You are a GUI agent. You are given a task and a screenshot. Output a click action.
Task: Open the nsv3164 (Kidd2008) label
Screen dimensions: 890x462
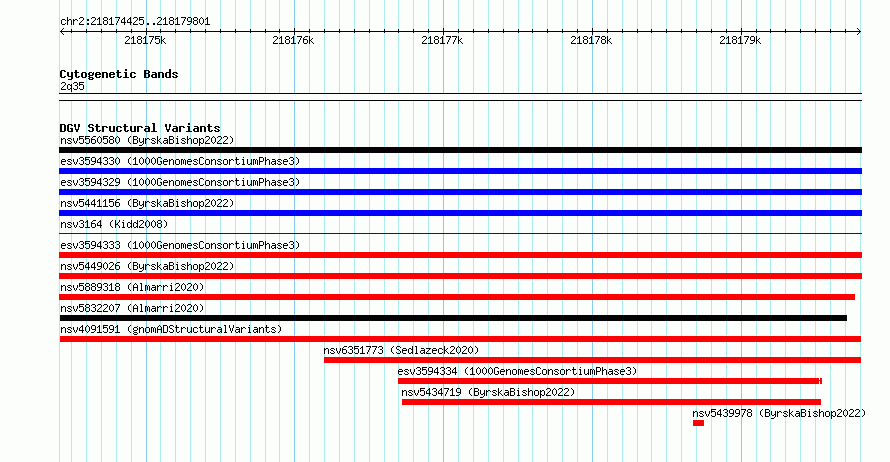(x=114, y=224)
